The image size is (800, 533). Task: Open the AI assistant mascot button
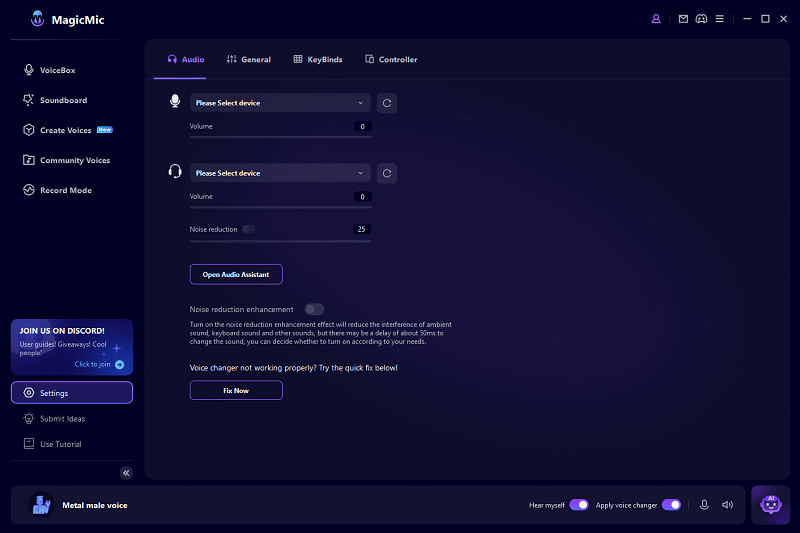coord(770,505)
